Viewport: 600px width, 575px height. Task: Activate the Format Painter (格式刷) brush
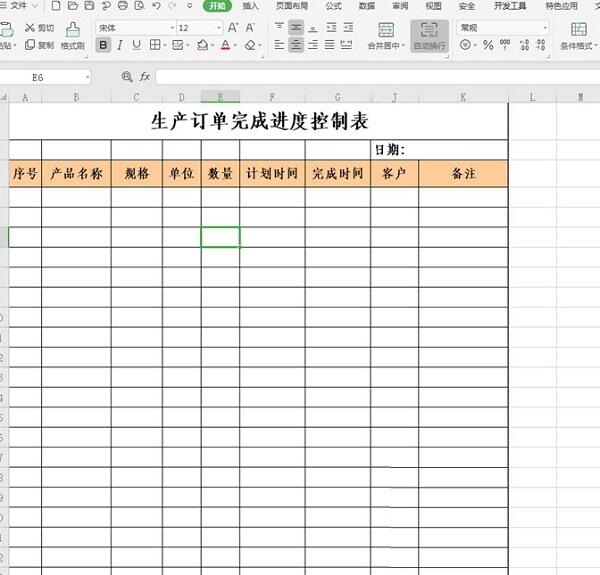tap(73, 36)
